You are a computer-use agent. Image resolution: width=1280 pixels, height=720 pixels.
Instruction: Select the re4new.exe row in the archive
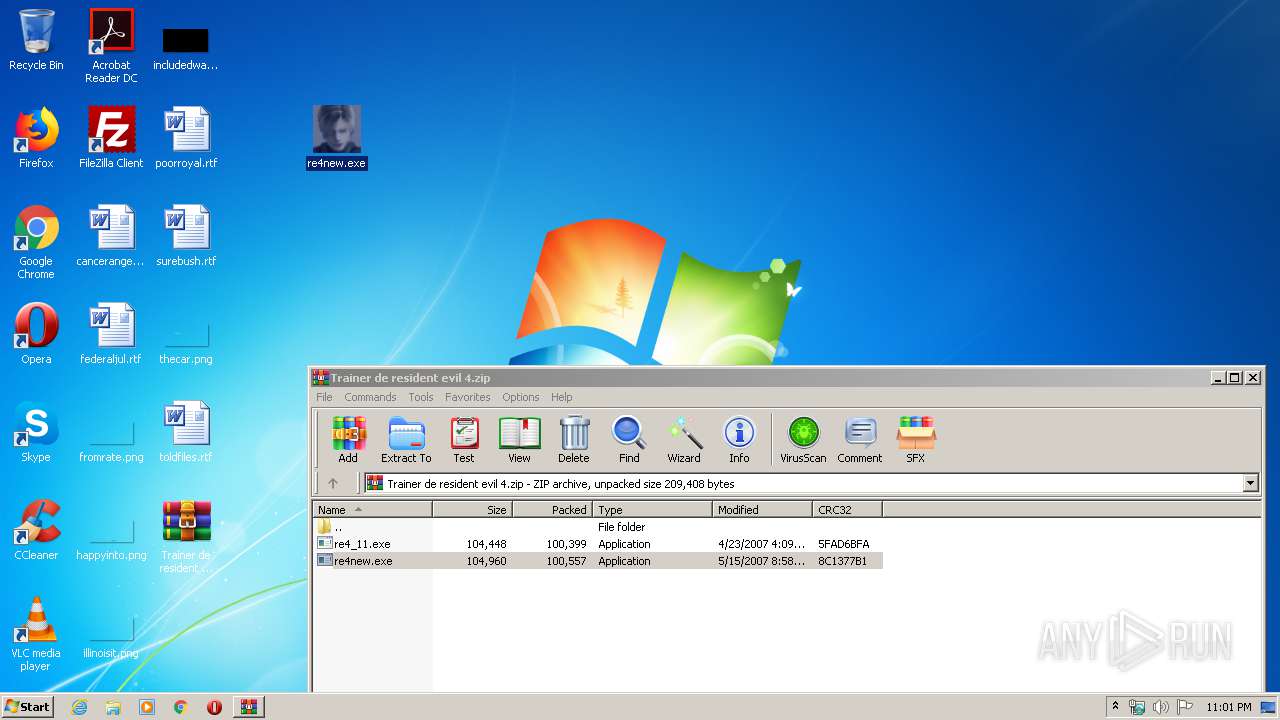tap(598, 561)
